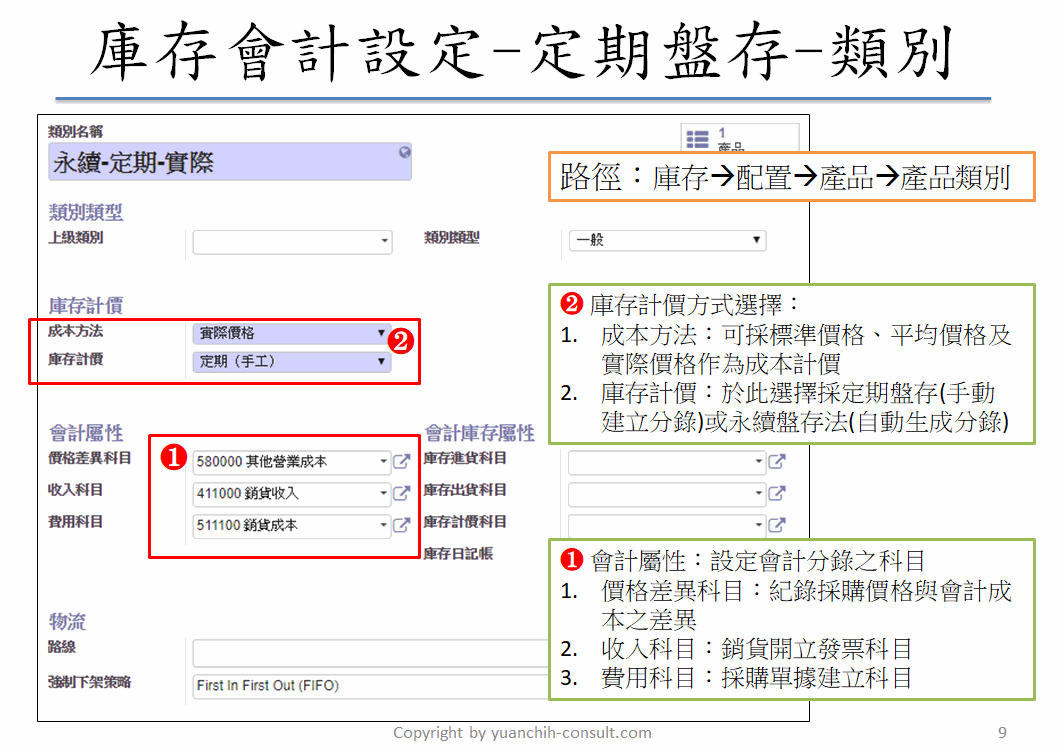Open external link for 庫存計價科目
1062x752 pixels.
click(x=777, y=525)
